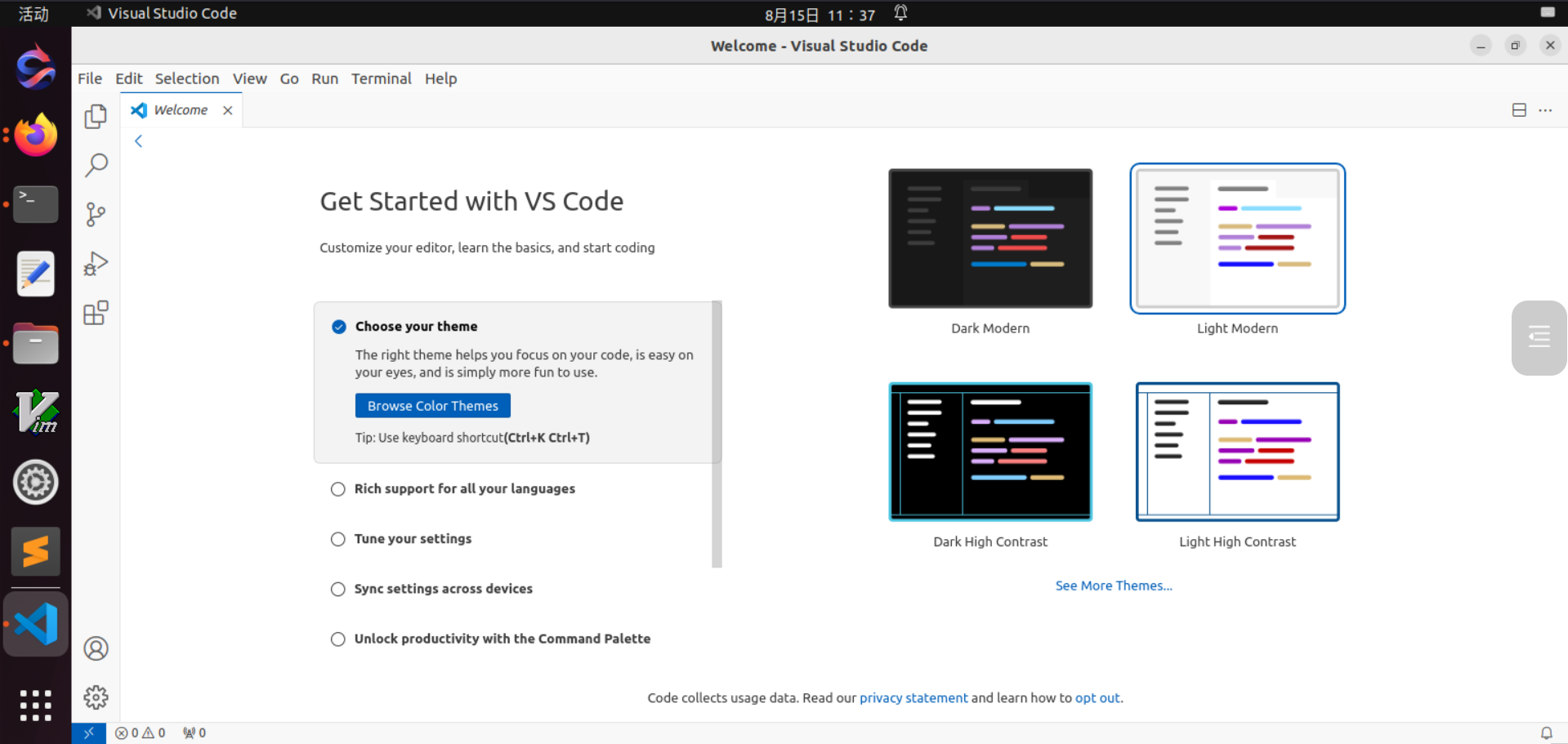Image resolution: width=1568 pixels, height=744 pixels.
Task: Choose the Dark Modern theme preview
Action: [x=990, y=238]
